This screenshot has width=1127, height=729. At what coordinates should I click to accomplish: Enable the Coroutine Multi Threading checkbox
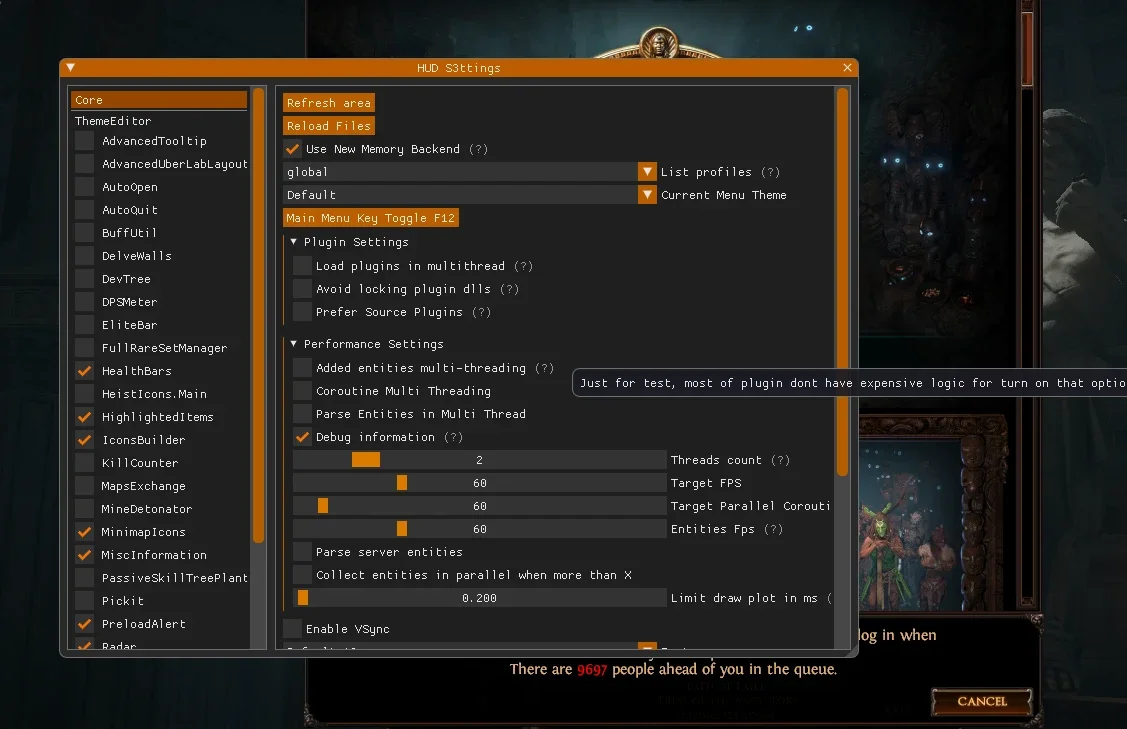coord(303,391)
